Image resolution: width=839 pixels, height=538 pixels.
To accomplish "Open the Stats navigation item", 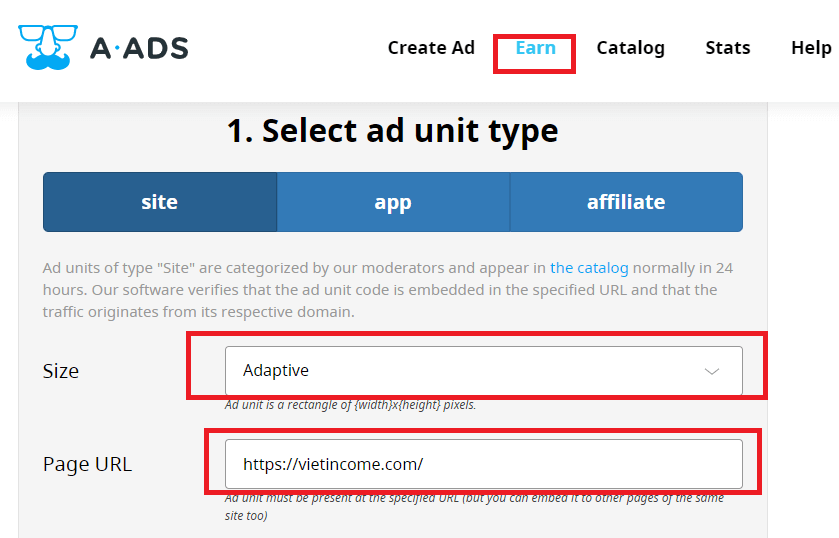I will tap(727, 48).
